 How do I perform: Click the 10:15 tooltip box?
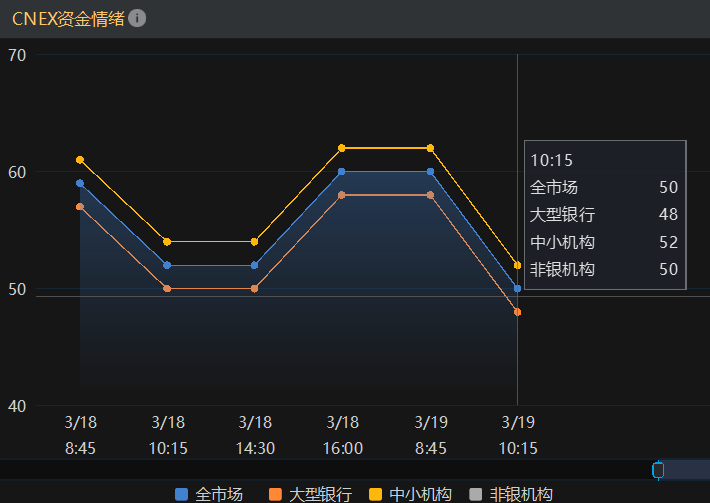(x=604, y=214)
